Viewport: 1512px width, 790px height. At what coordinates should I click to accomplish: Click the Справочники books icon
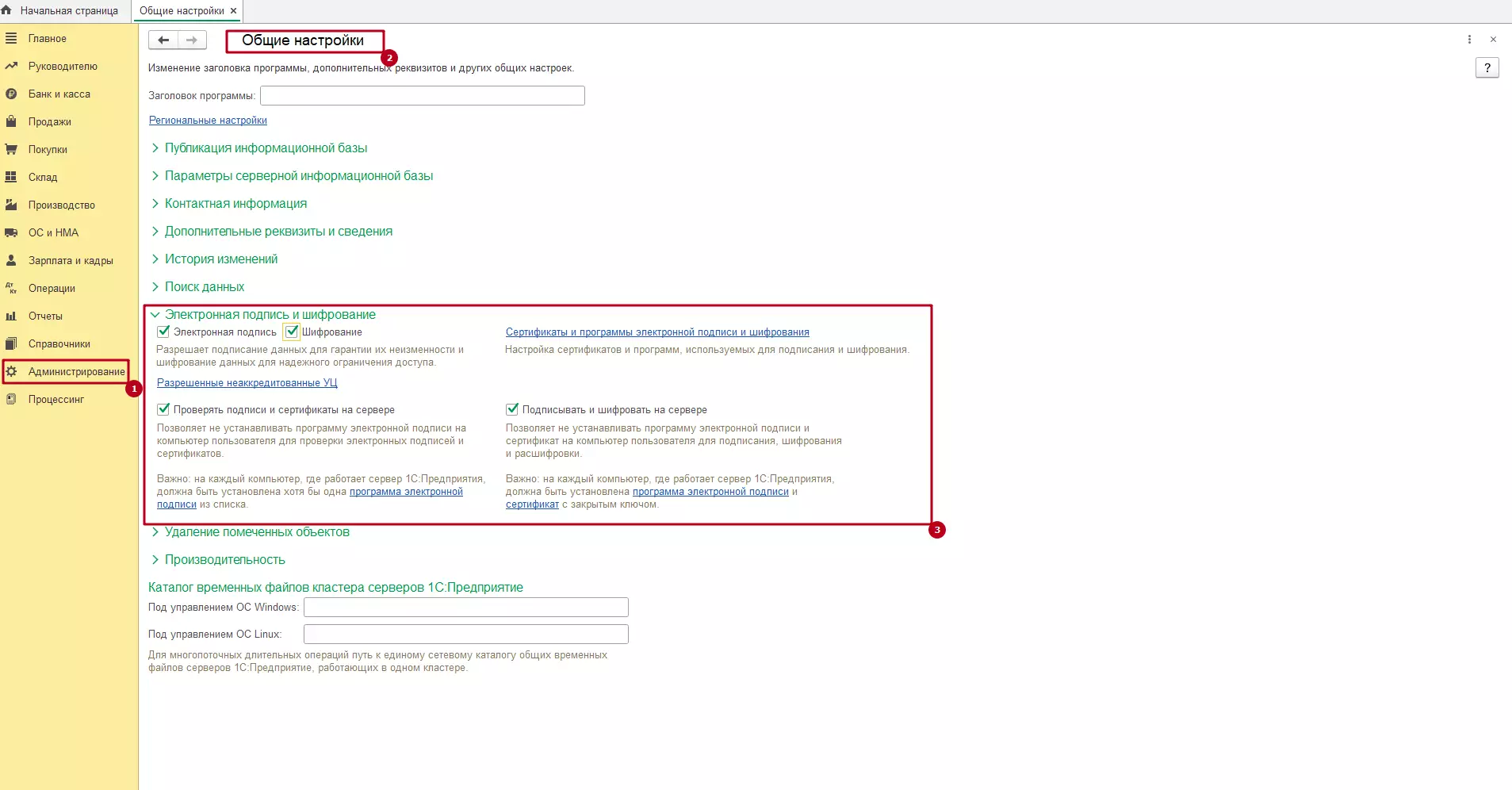[x=11, y=343]
